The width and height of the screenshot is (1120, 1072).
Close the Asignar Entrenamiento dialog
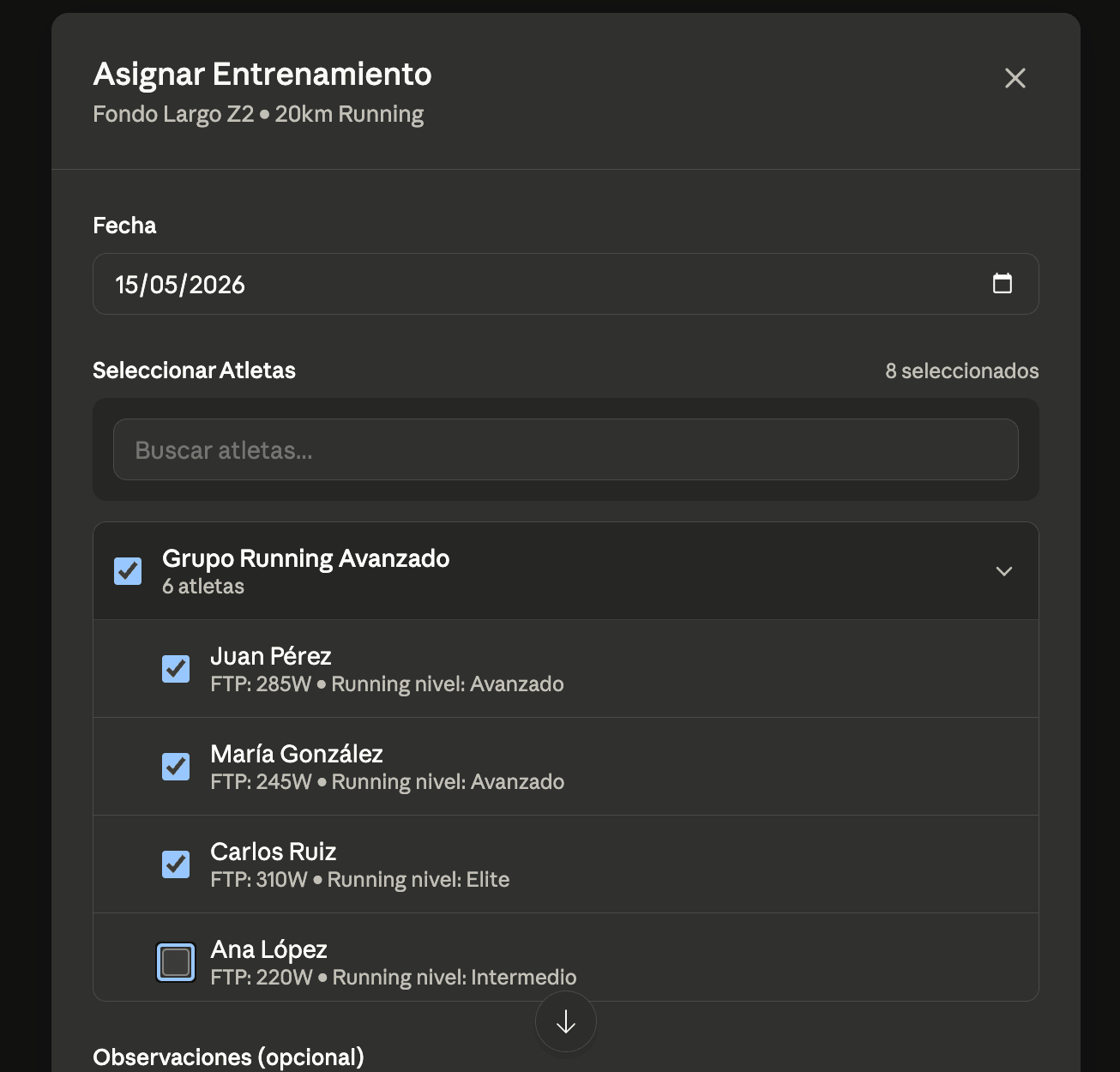click(1015, 78)
